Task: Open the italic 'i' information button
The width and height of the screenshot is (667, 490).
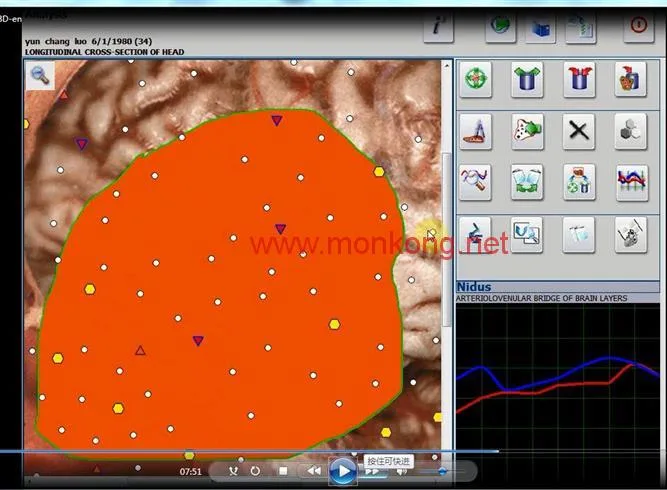Action: pos(439,27)
